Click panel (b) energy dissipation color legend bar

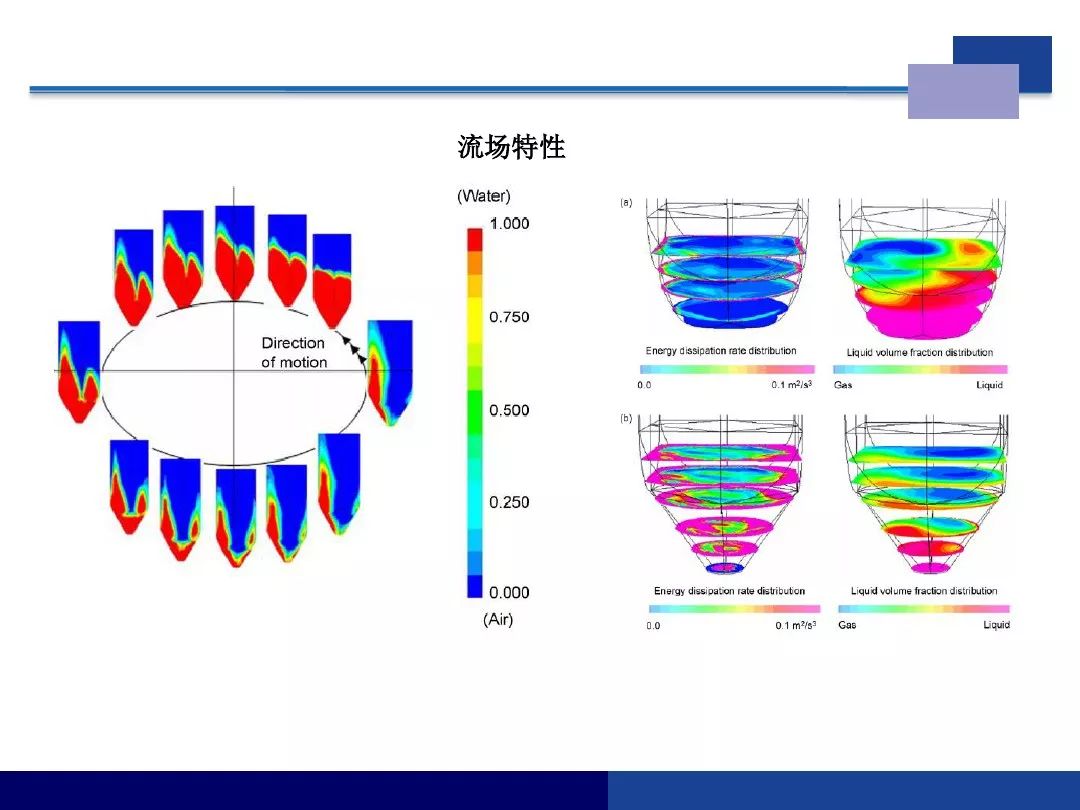[x=734, y=609]
